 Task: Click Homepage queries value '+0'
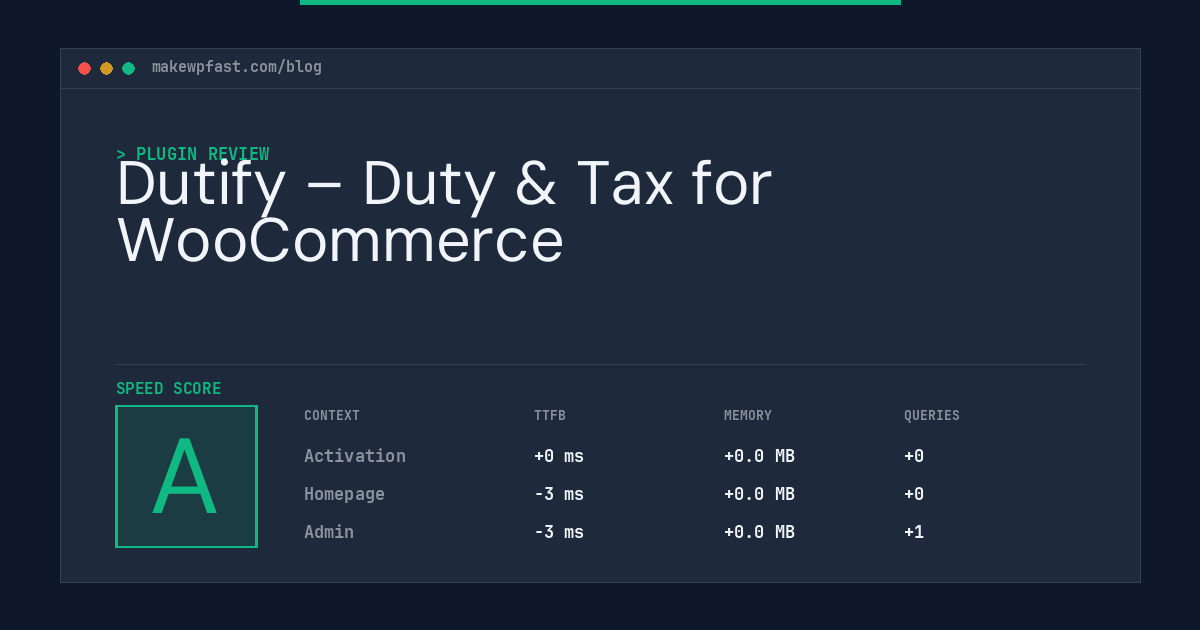coord(914,494)
